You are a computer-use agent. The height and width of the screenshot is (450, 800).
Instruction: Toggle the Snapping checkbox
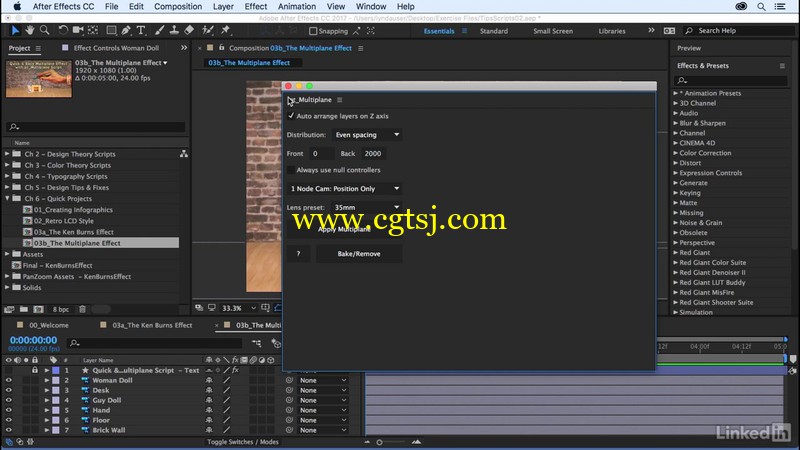pos(313,31)
